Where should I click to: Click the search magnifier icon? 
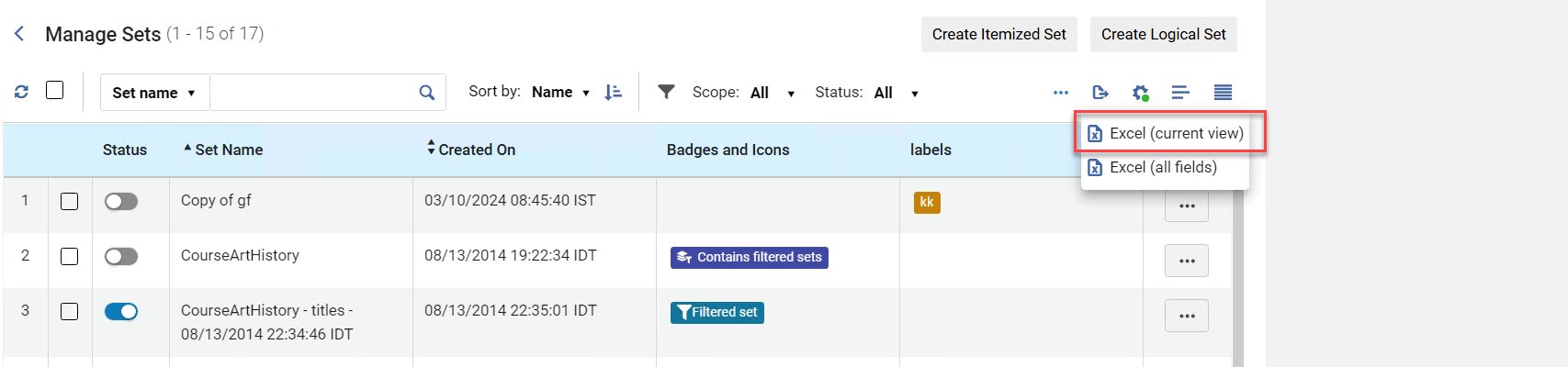tap(426, 93)
